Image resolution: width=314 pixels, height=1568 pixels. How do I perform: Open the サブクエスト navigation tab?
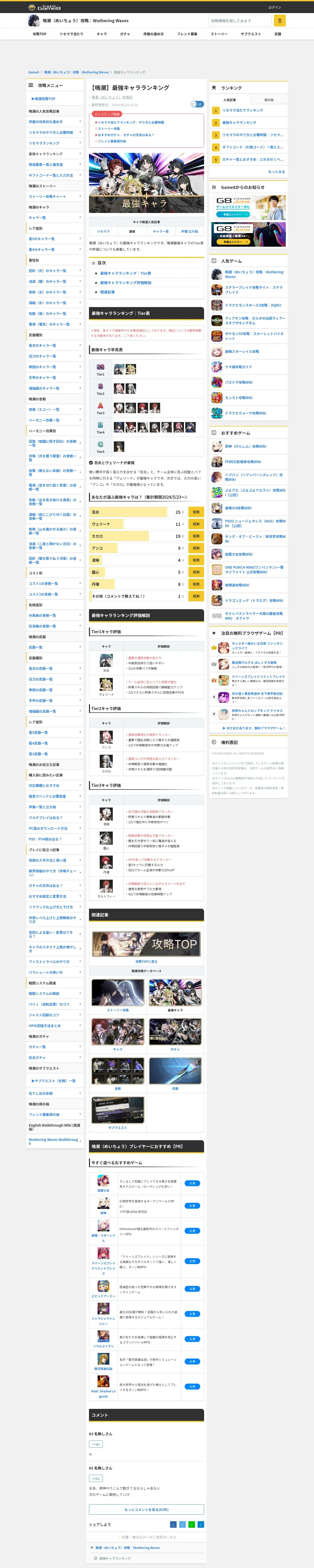tap(251, 34)
